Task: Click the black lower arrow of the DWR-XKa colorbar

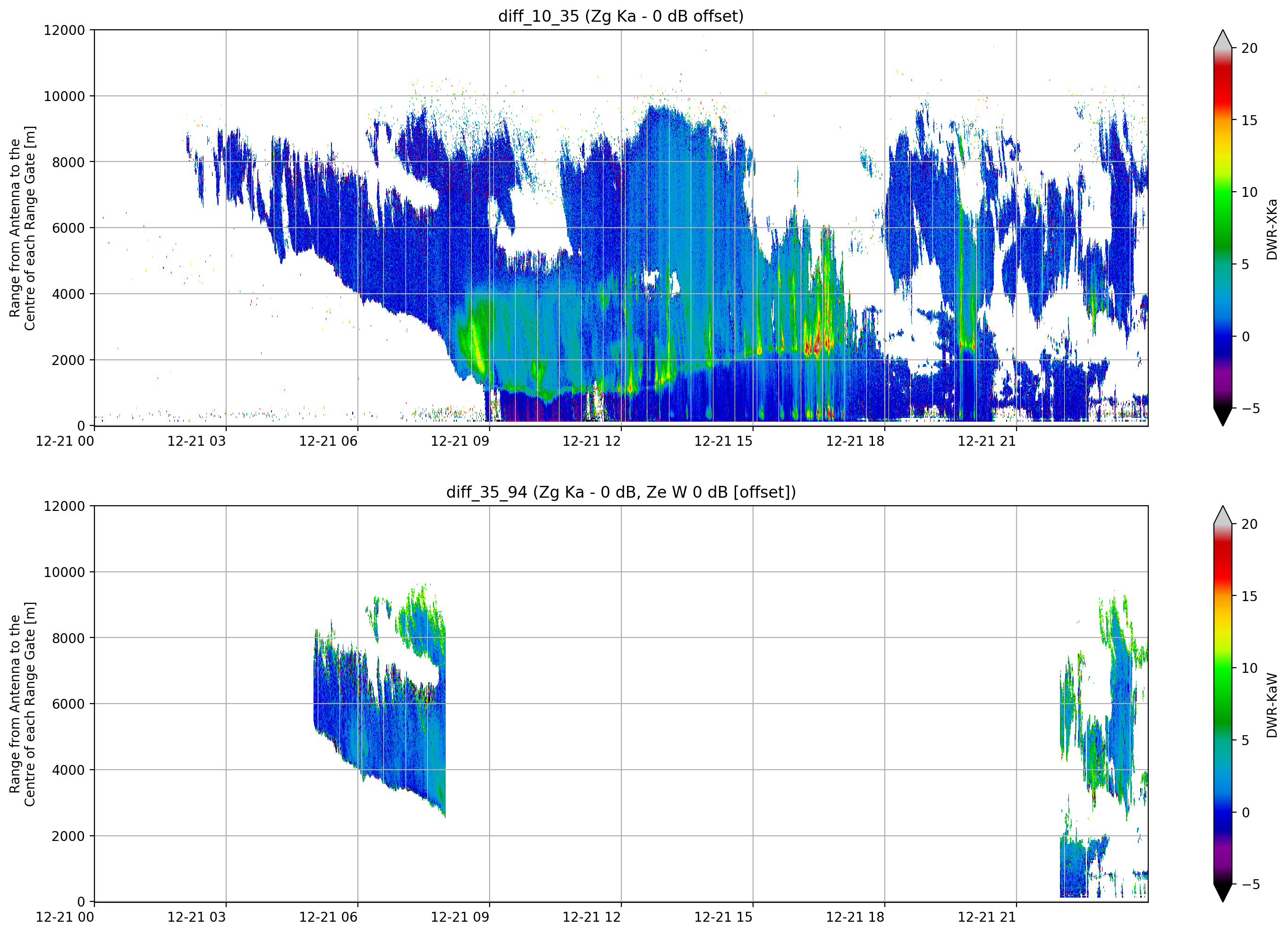Action: click(1223, 416)
